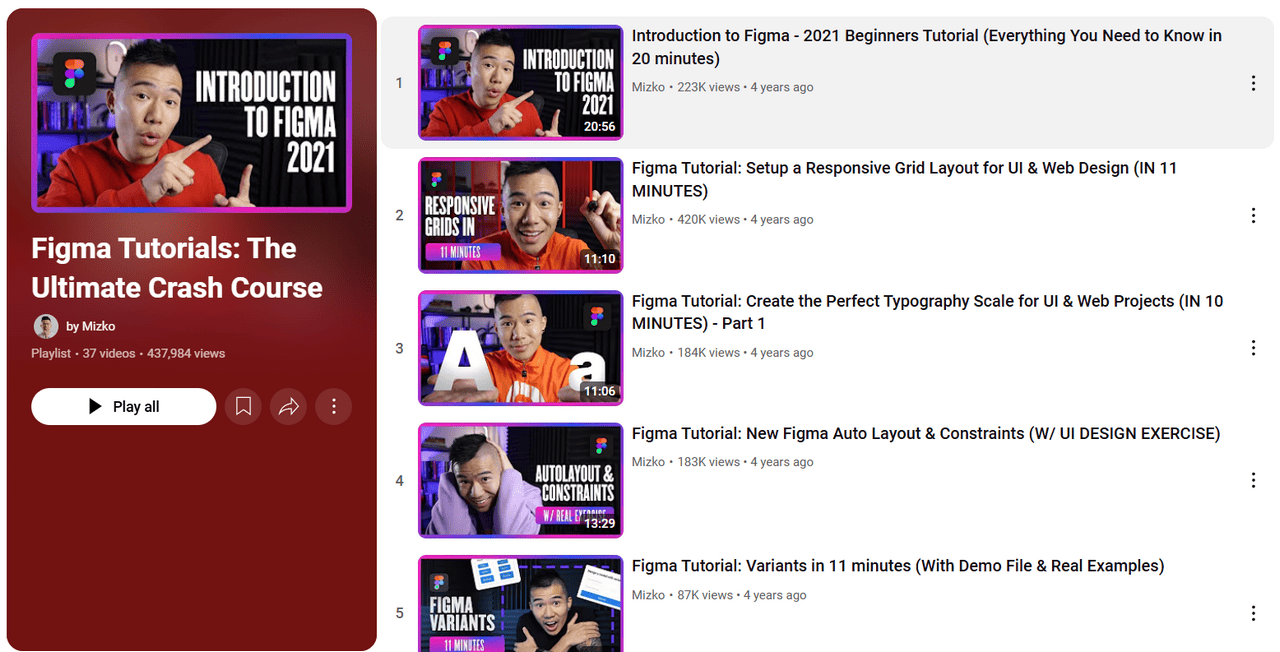Image resolution: width=1280 pixels, height=652 pixels.
Task: Save the playlist with the bookmark icon
Action: [x=243, y=407]
